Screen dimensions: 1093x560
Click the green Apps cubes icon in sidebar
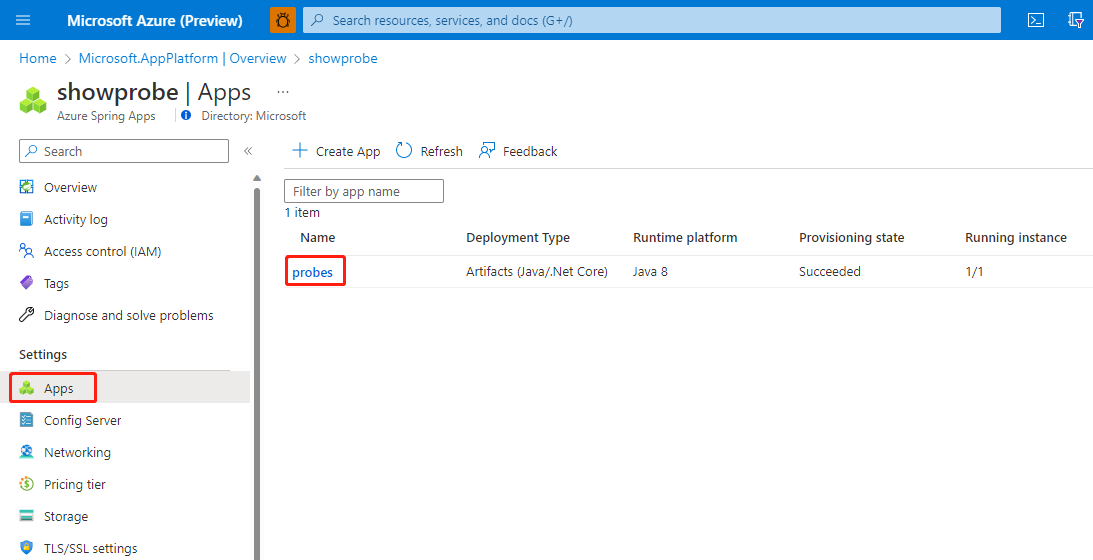26,388
